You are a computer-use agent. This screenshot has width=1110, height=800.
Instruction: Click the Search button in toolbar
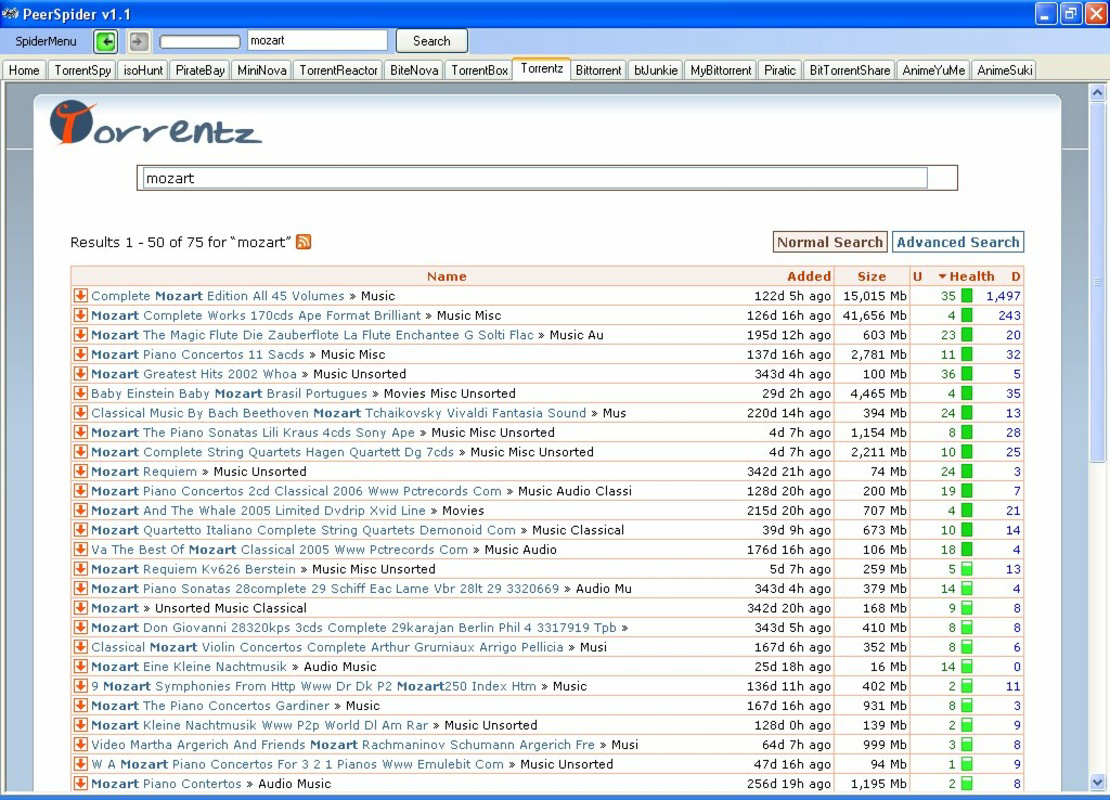point(431,41)
